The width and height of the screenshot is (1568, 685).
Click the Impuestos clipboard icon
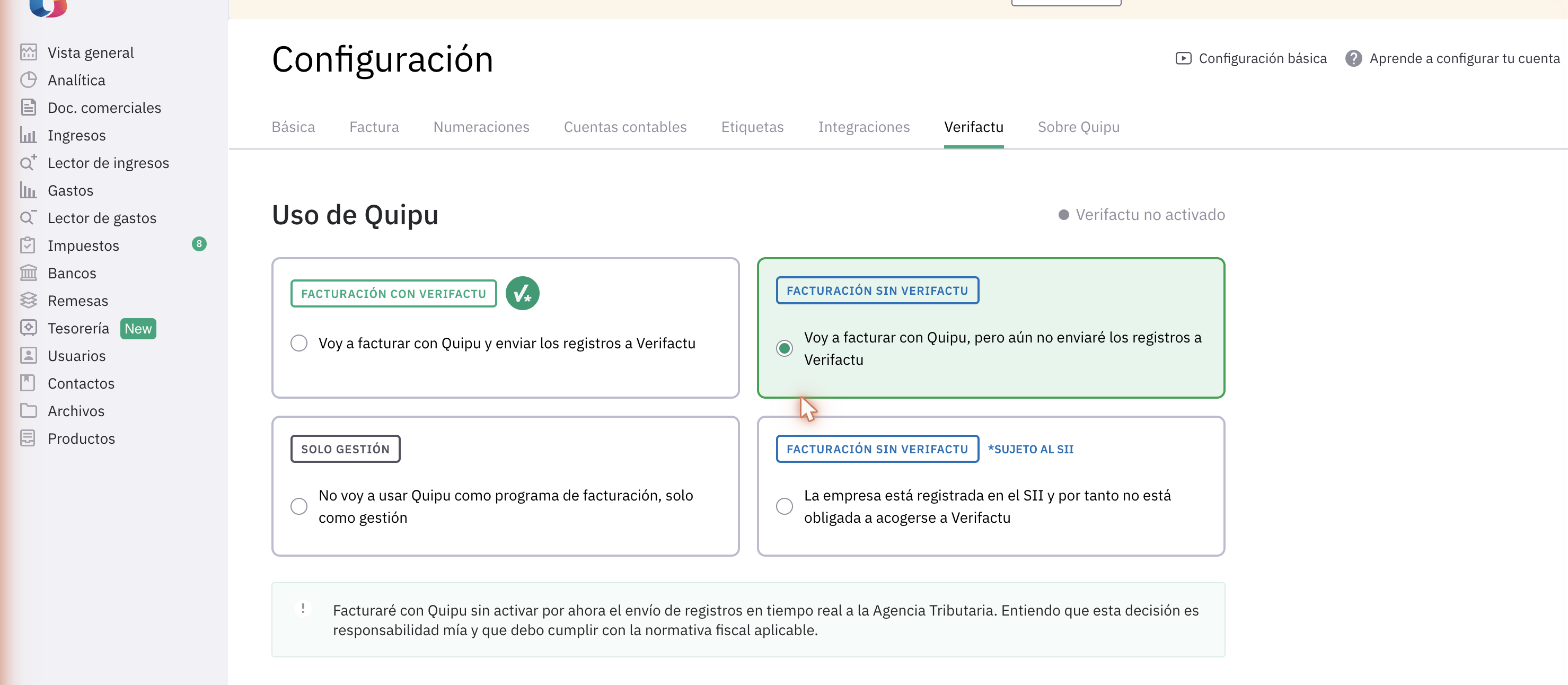coord(28,245)
